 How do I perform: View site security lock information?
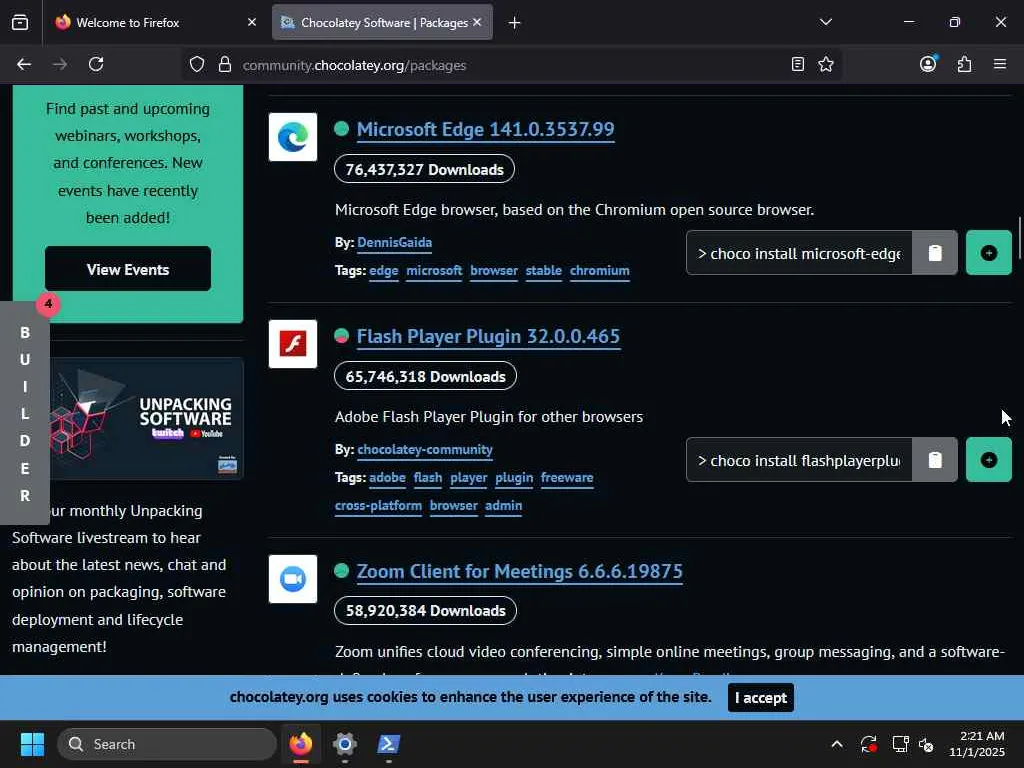click(225, 64)
